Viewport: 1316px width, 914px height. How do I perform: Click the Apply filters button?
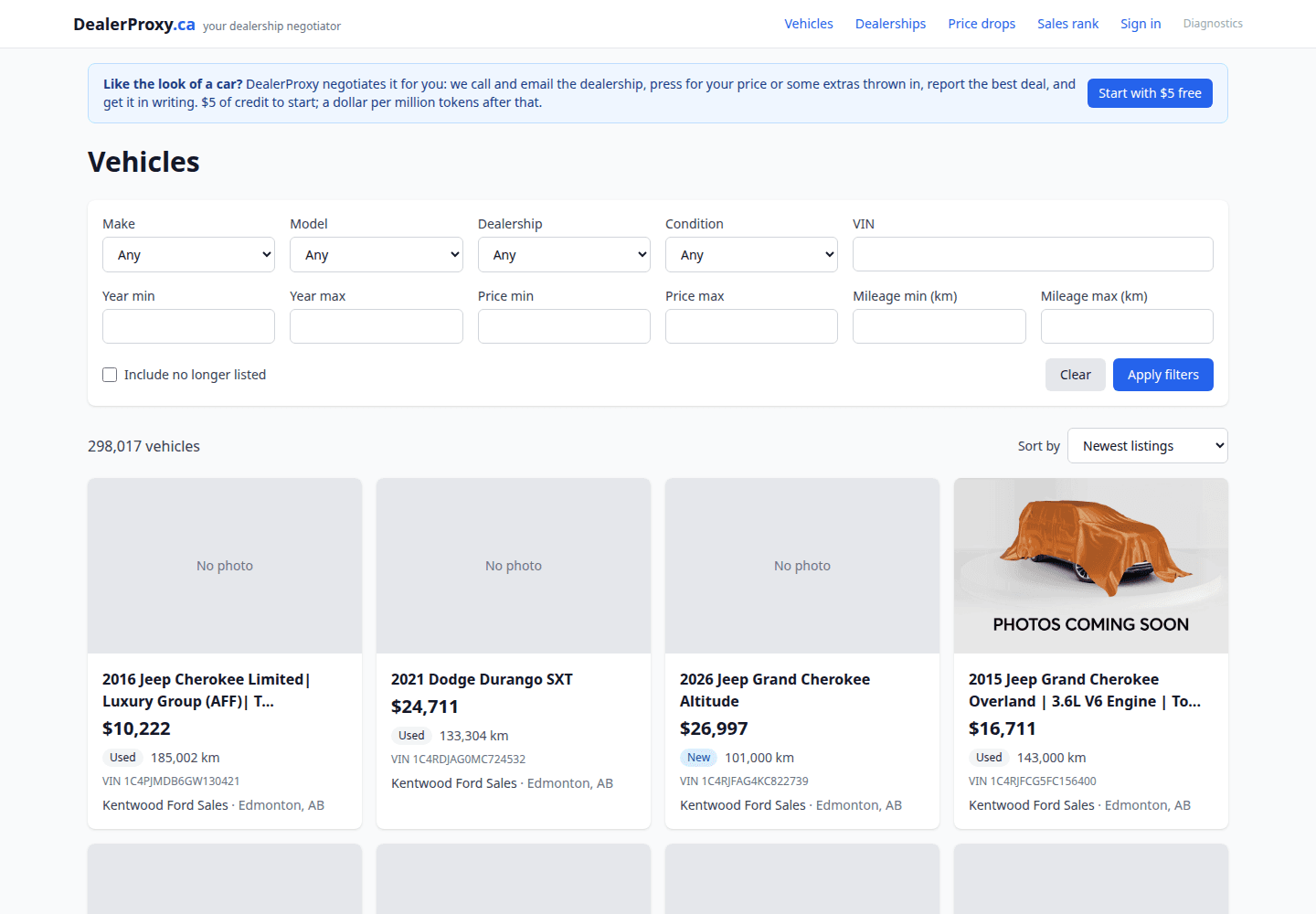(x=1163, y=375)
